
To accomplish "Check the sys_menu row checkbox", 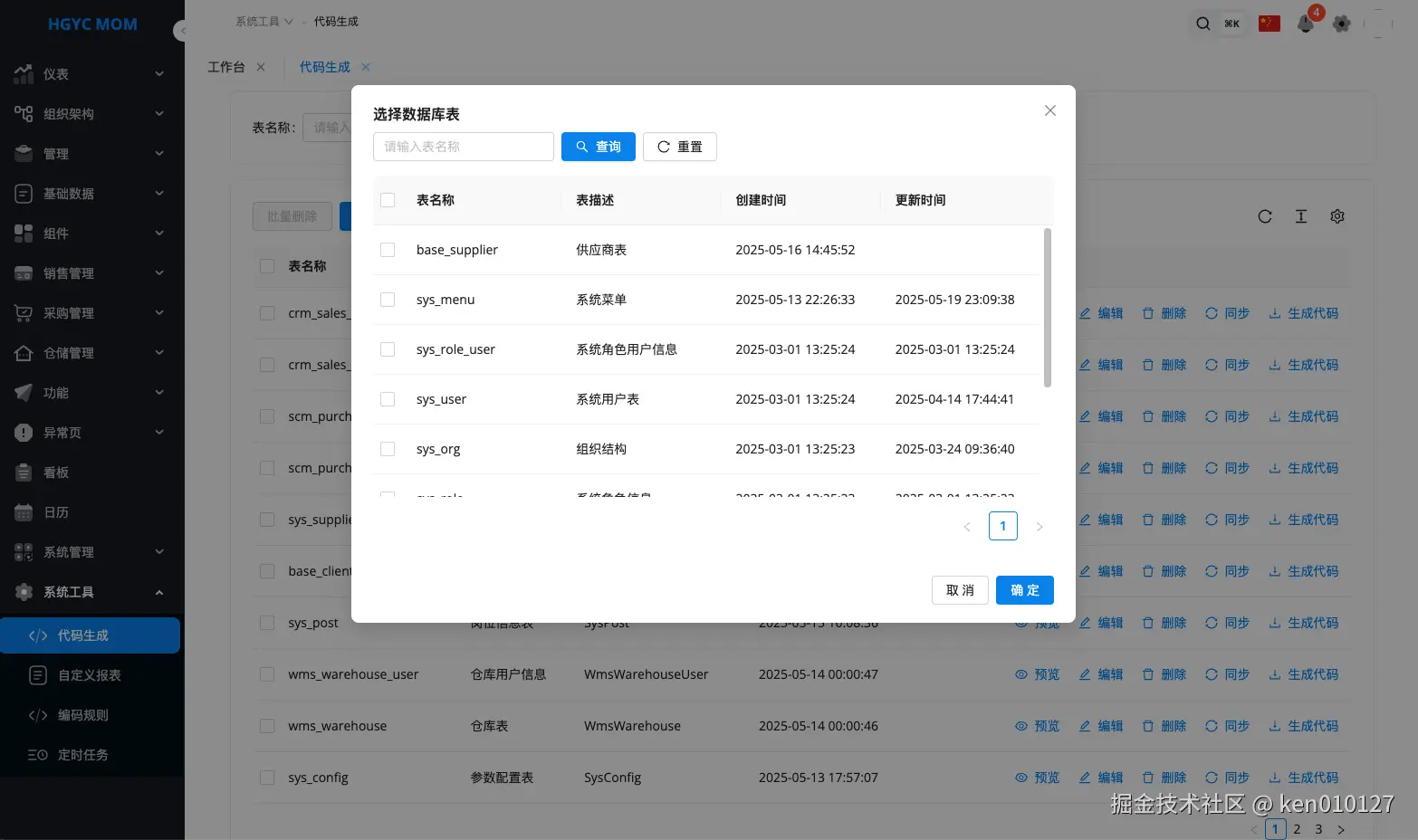I will coord(388,300).
